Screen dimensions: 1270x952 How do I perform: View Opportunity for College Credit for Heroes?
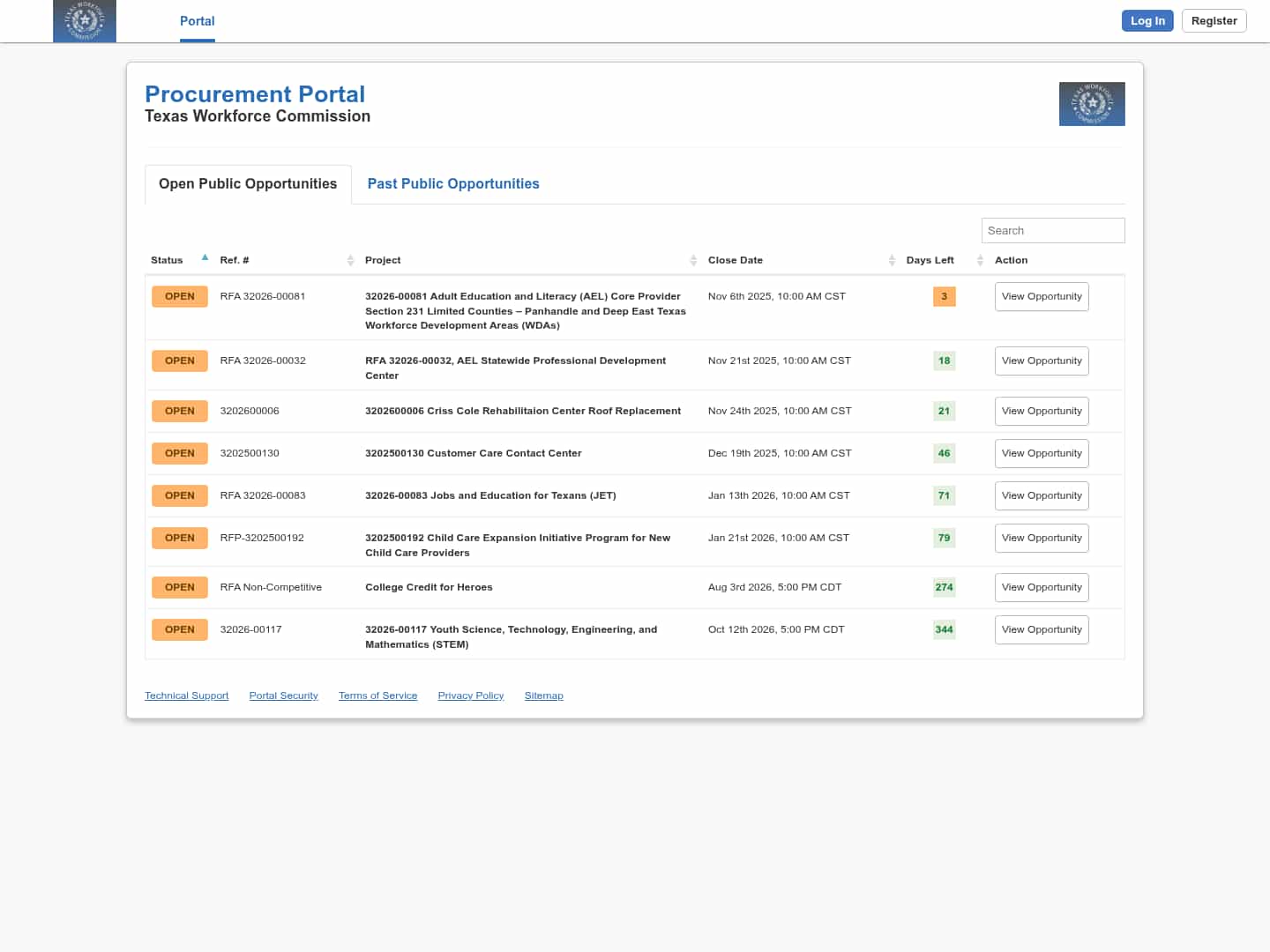pos(1042,588)
